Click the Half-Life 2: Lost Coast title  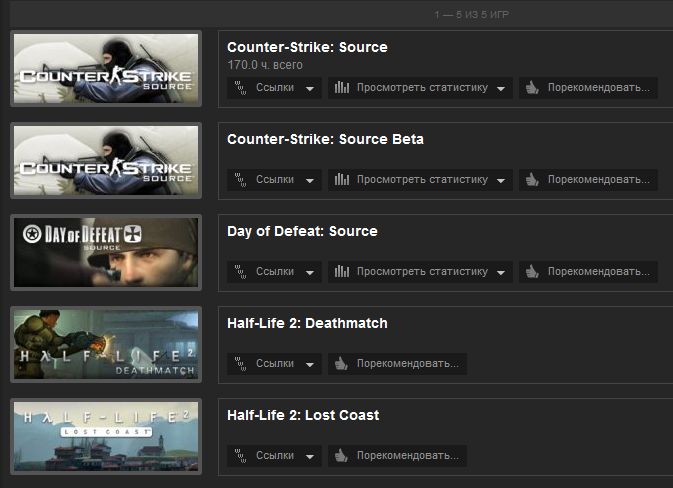303,415
